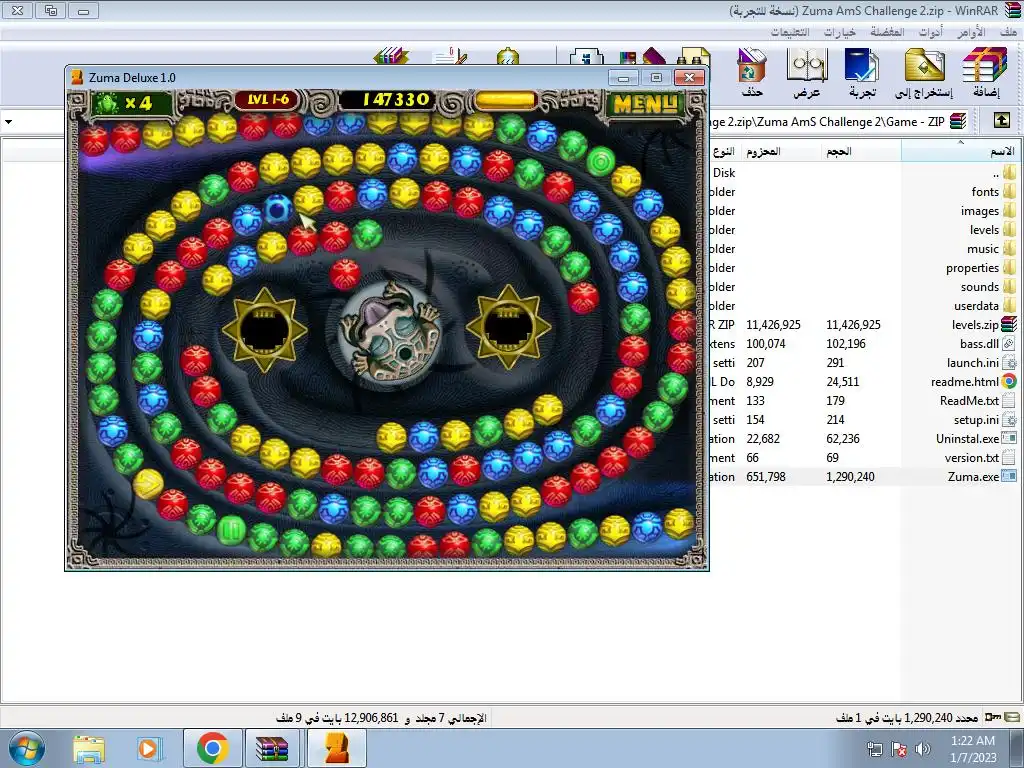Click the ZIP archive icon in the address bar

point(958,121)
